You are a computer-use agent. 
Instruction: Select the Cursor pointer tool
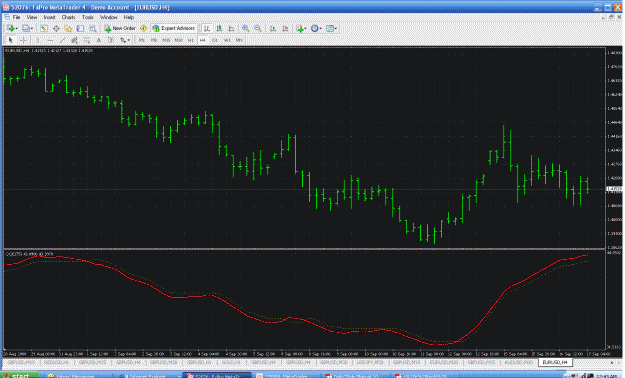click(11, 40)
